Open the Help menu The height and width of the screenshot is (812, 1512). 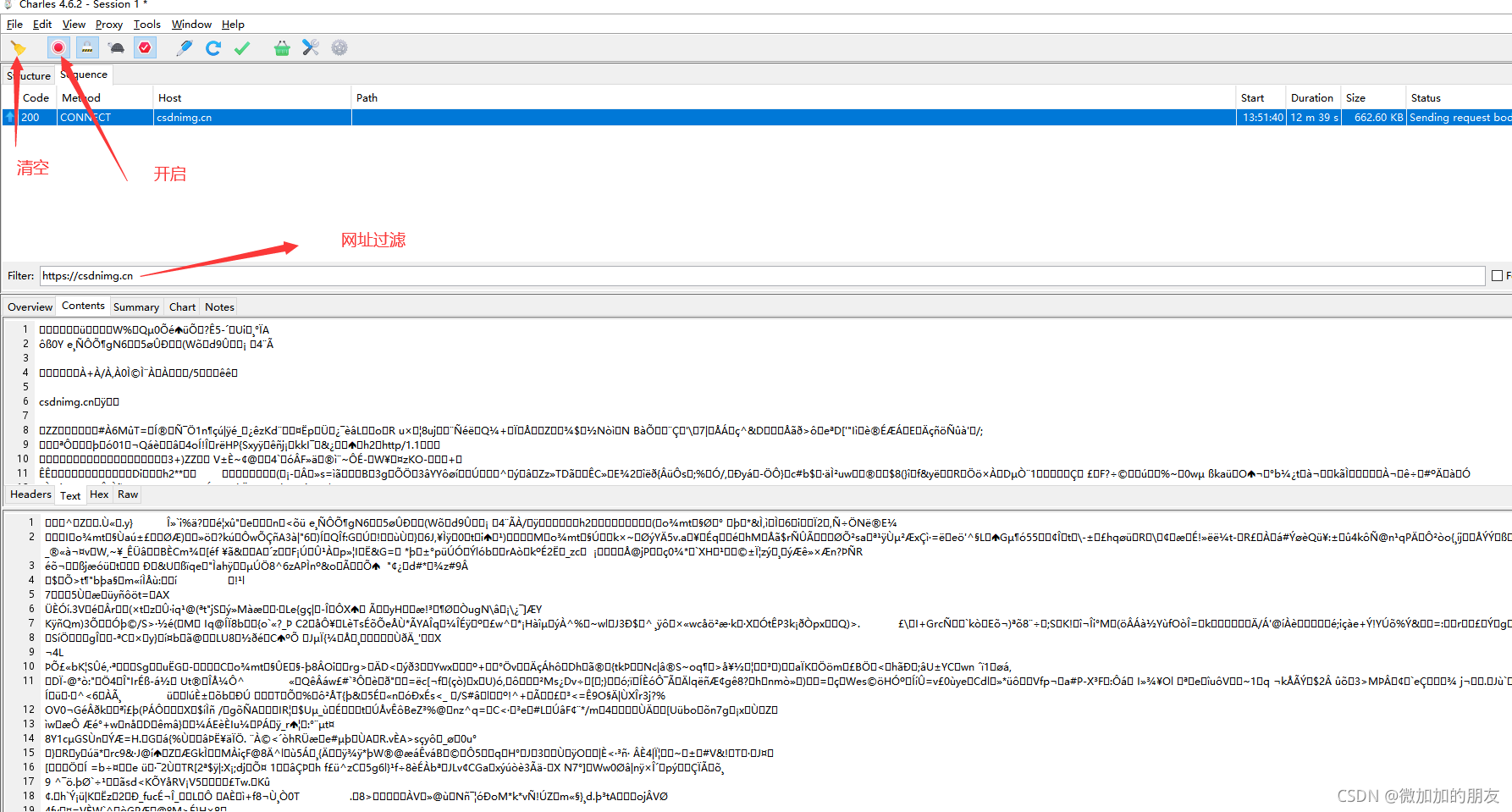(x=233, y=25)
